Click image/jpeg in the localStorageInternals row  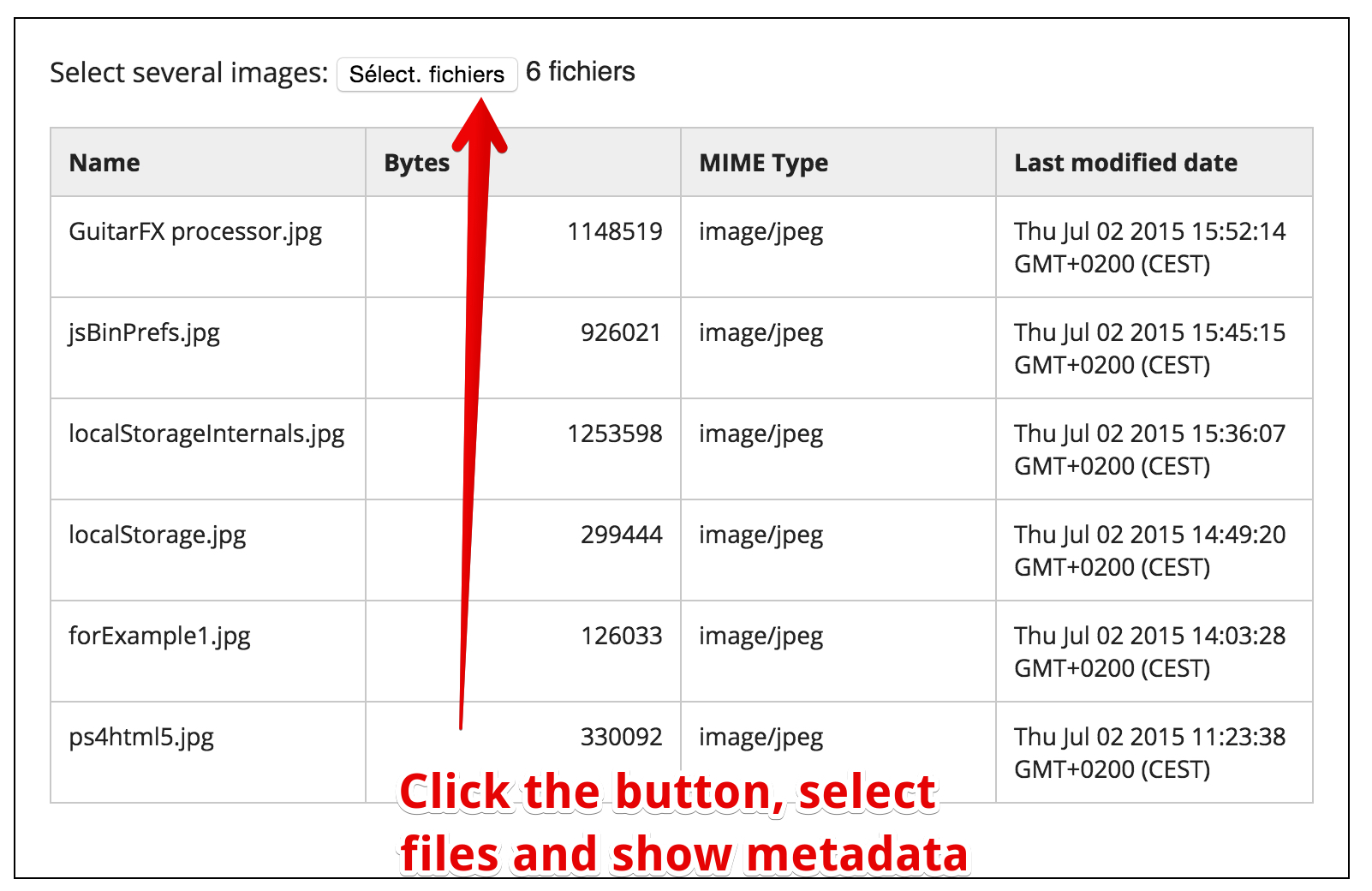[x=761, y=434]
